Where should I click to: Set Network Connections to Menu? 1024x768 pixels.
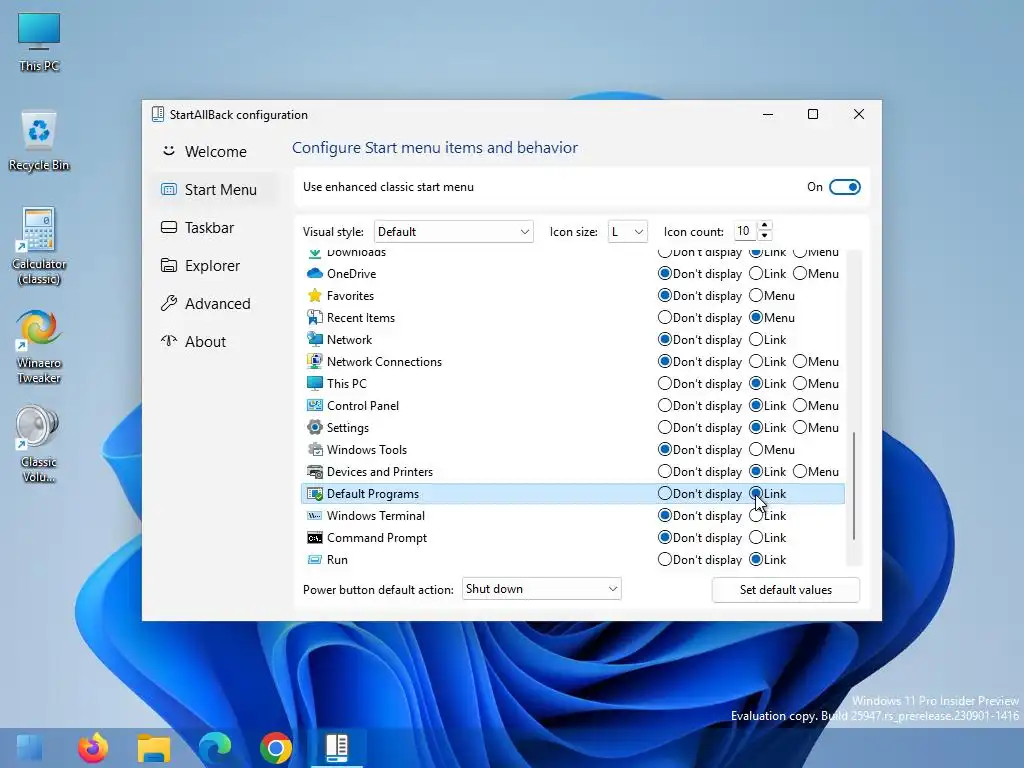click(x=800, y=362)
